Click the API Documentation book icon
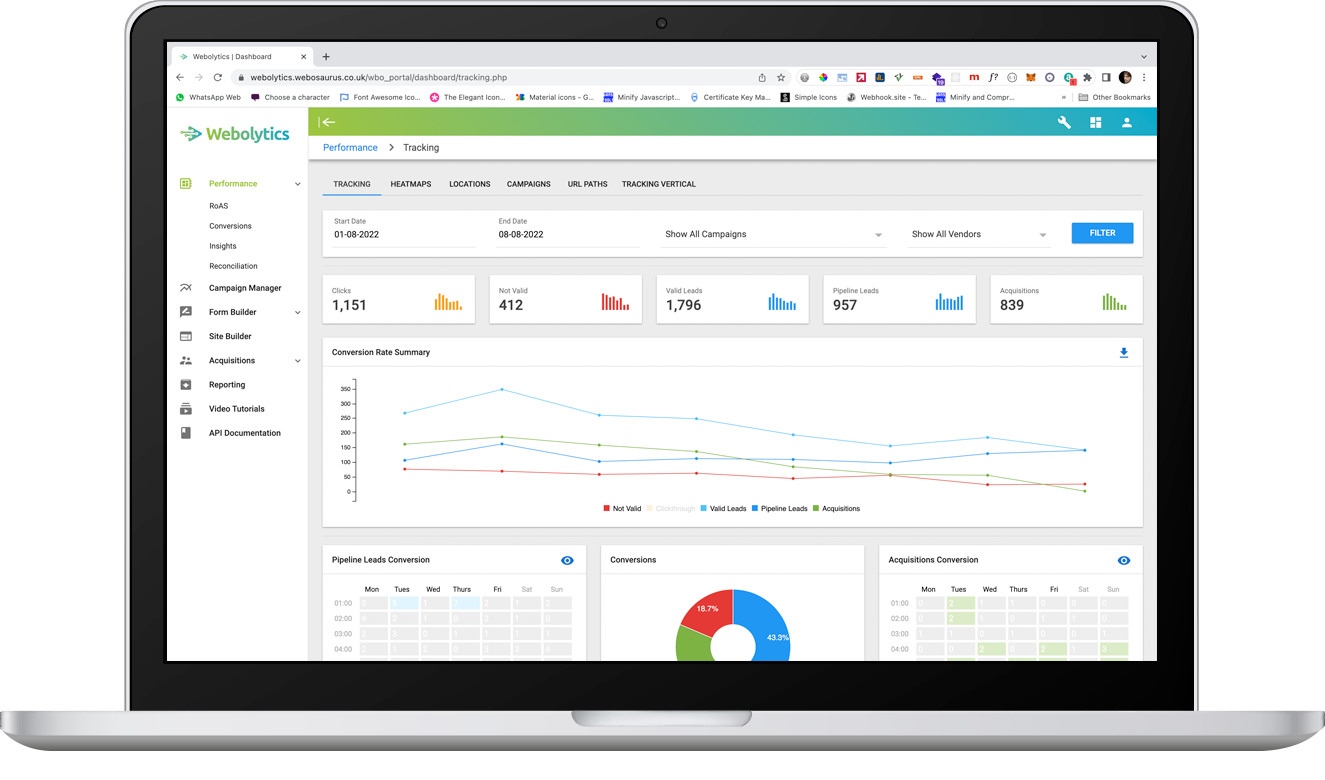The image size is (1325, 780). [184, 432]
